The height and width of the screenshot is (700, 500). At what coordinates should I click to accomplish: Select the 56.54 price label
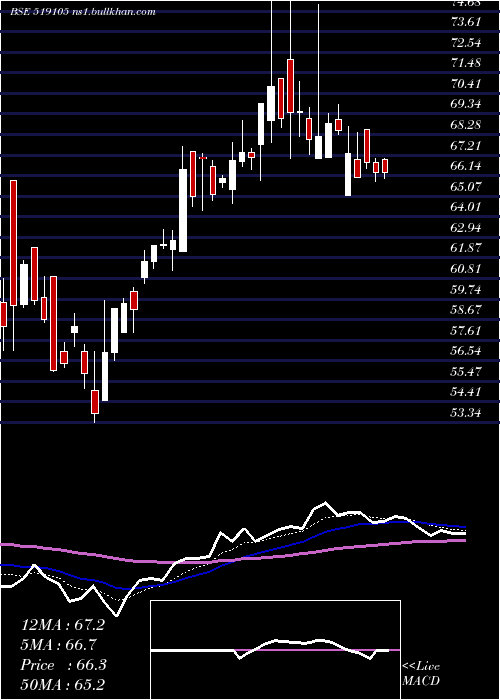[x=466, y=351]
